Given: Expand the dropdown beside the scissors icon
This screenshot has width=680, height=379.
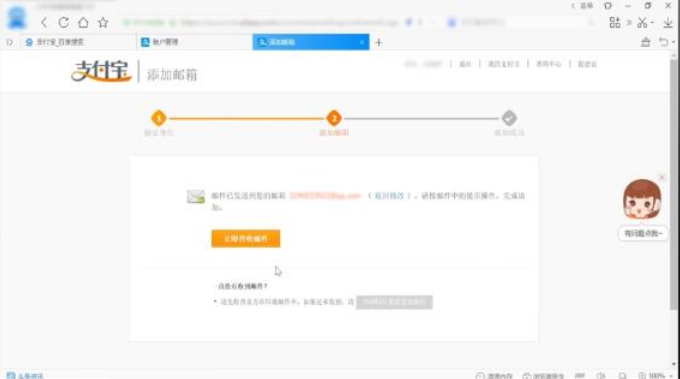Looking at the screenshot, I should (x=652, y=23).
